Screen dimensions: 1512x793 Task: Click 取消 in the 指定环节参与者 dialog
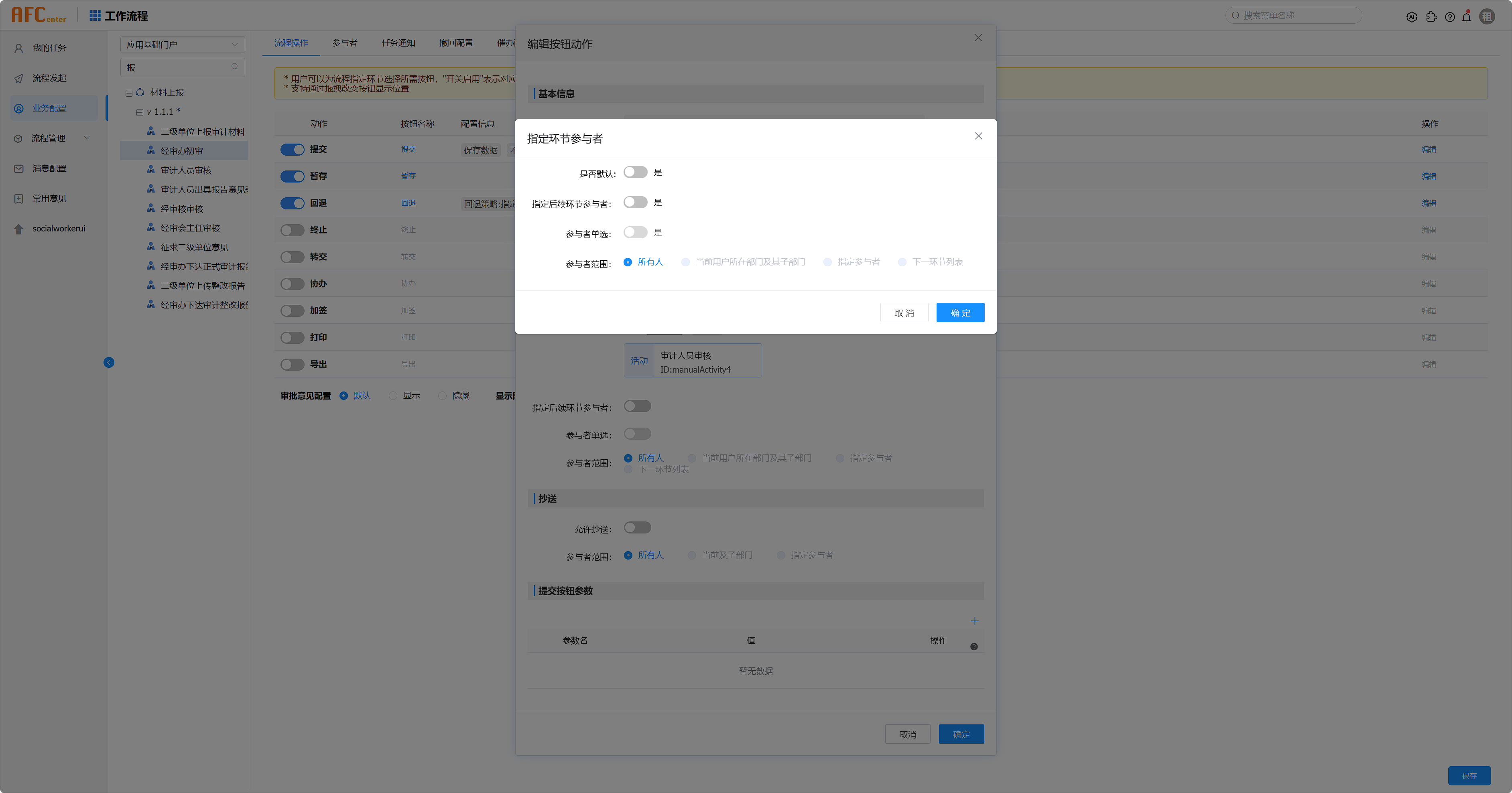(x=904, y=312)
